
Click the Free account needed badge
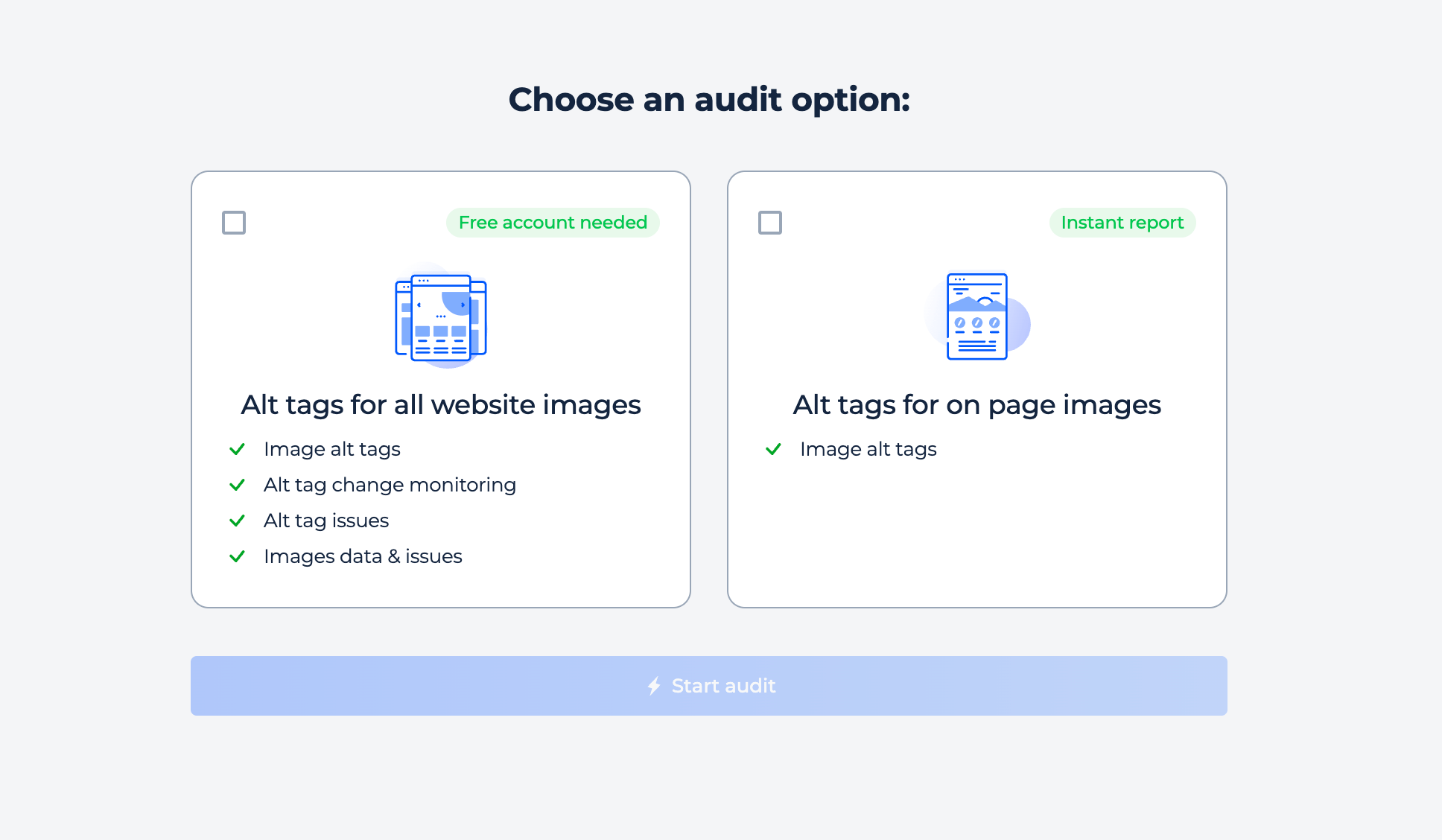[x=553, y=223]
